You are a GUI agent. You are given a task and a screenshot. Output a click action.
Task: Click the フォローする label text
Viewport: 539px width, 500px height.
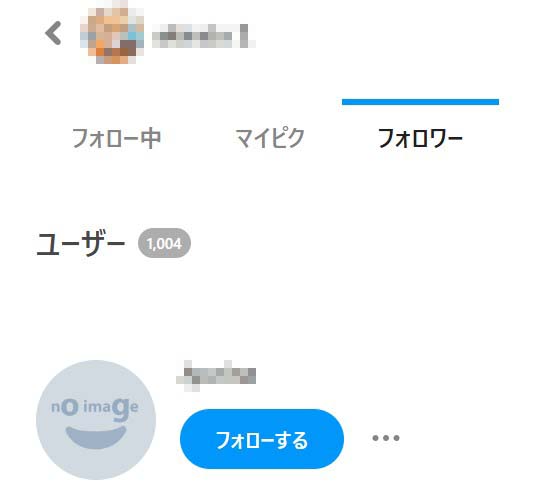pos(262,440)
